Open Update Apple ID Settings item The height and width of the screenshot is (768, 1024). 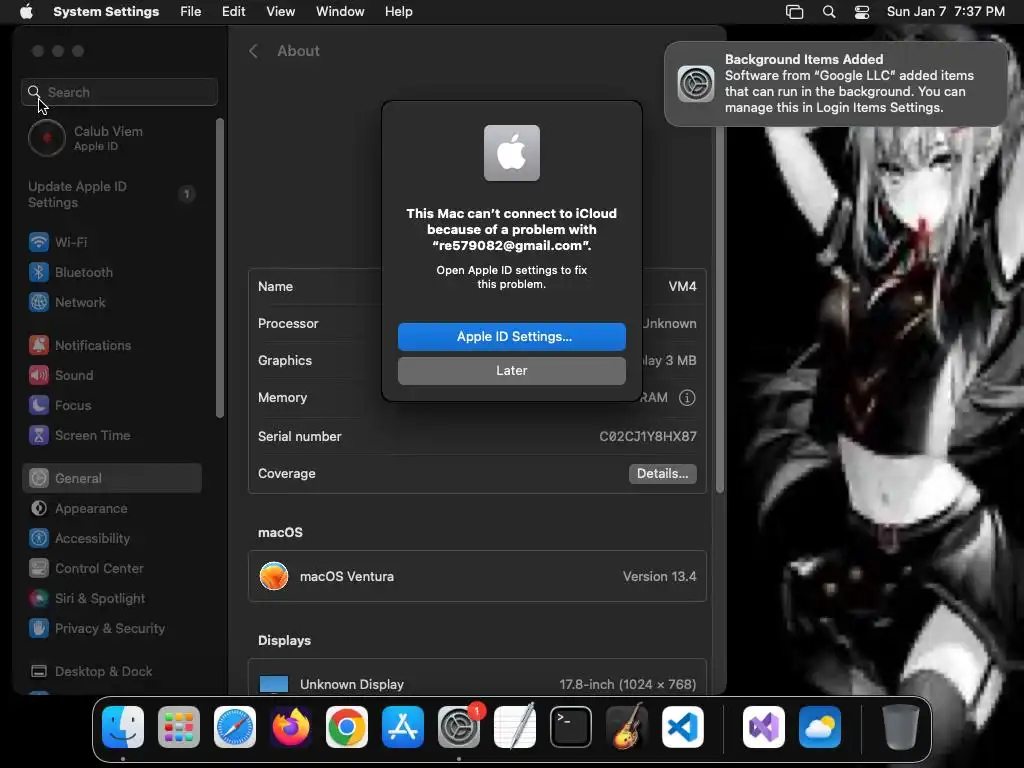112,194
